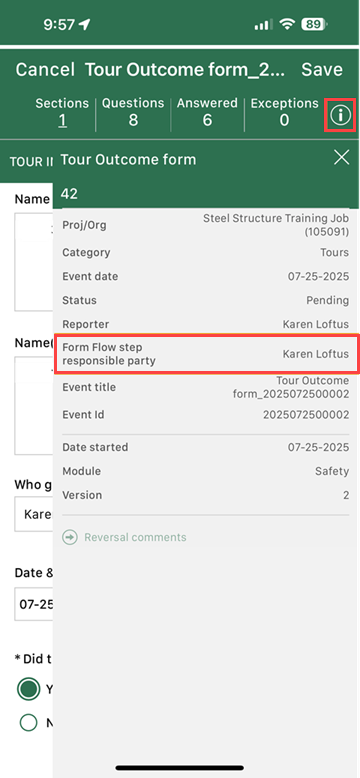Viewport: 360px width, 778px height.
Task: Tap the first Name text box
Action: pyautogui.click(x=34, y=261)
